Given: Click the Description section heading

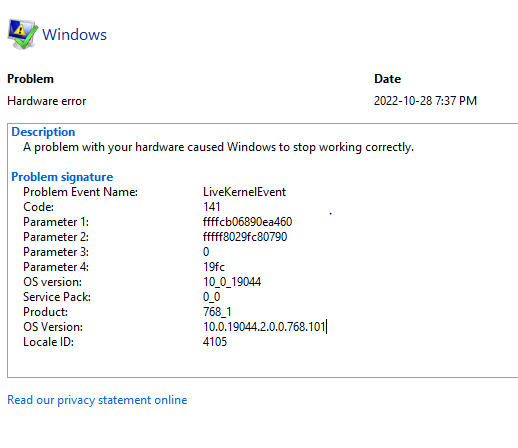Looking at the screenshot, I should click(x=43, y=132).
